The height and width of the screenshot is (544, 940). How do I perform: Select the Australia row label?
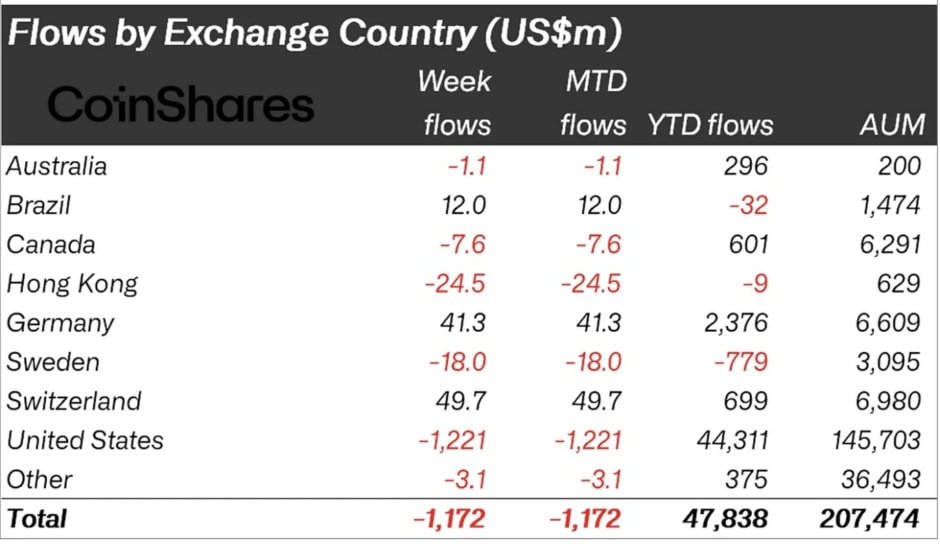coord(56,166)
